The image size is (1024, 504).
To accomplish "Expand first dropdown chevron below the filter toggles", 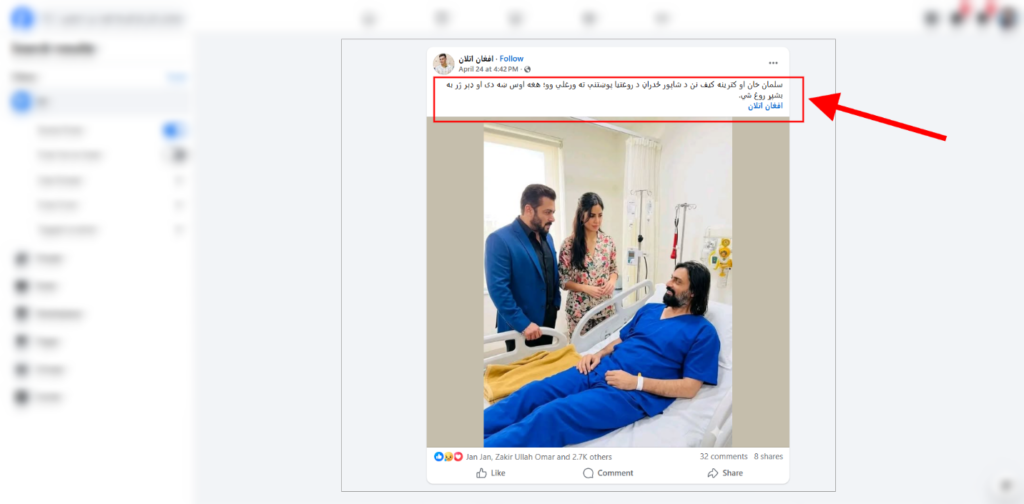I will [x=179, y=180].
